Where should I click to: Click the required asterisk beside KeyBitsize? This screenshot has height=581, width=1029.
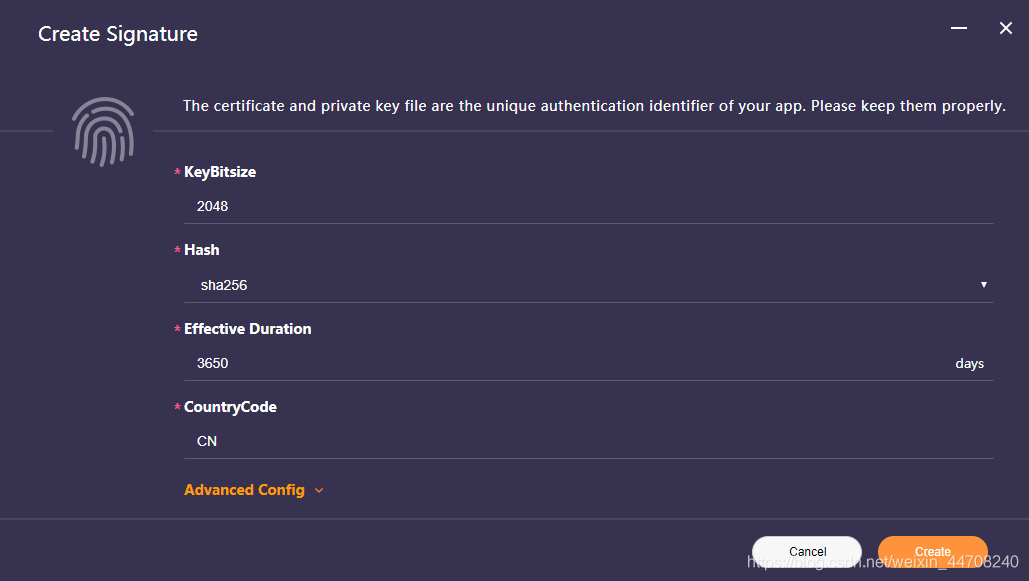178,173
